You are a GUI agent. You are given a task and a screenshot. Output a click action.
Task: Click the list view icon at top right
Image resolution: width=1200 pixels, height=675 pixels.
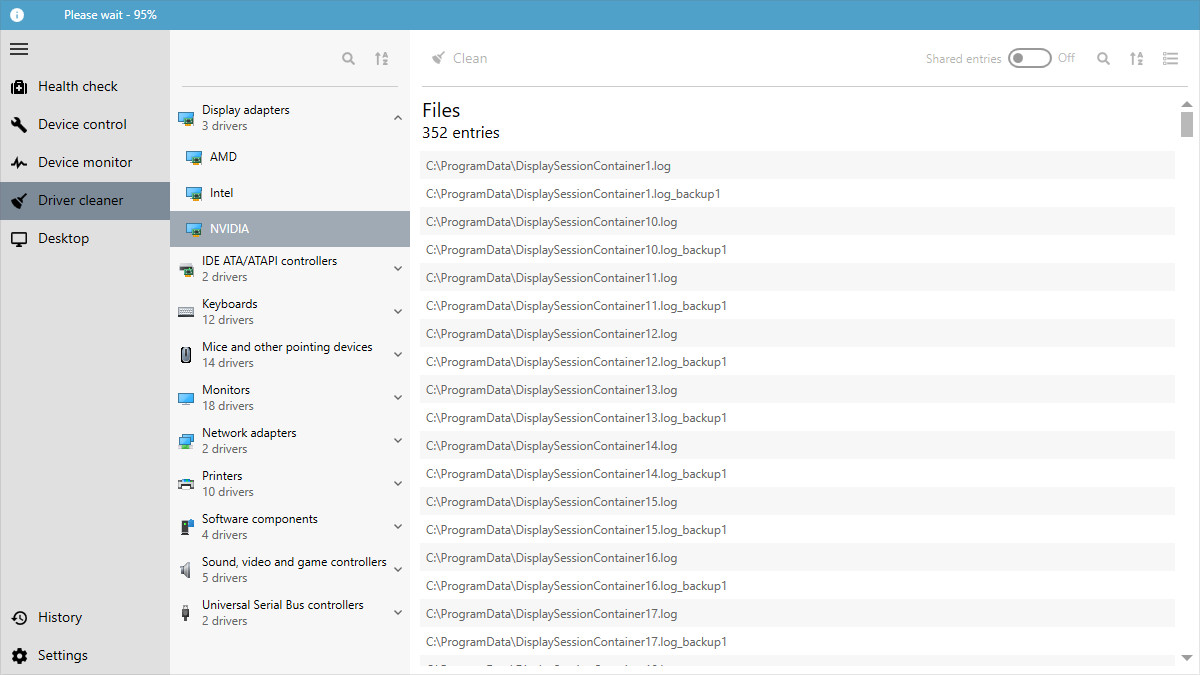coord(1170,58)
